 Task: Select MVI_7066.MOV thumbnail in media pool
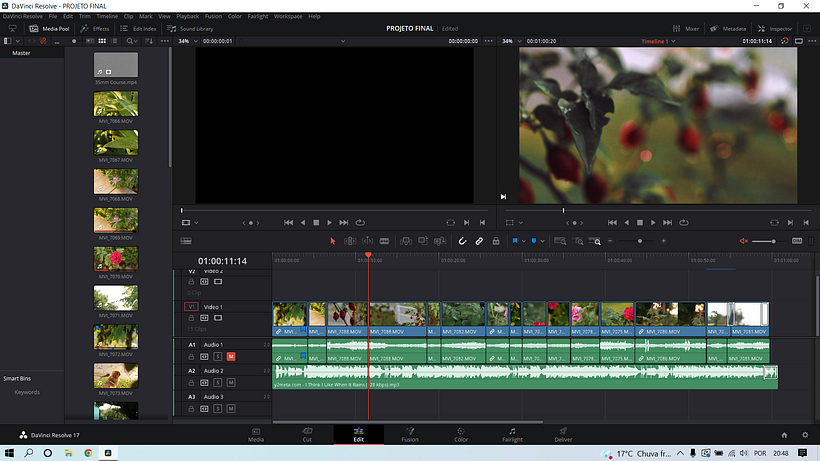coord(116,103)
